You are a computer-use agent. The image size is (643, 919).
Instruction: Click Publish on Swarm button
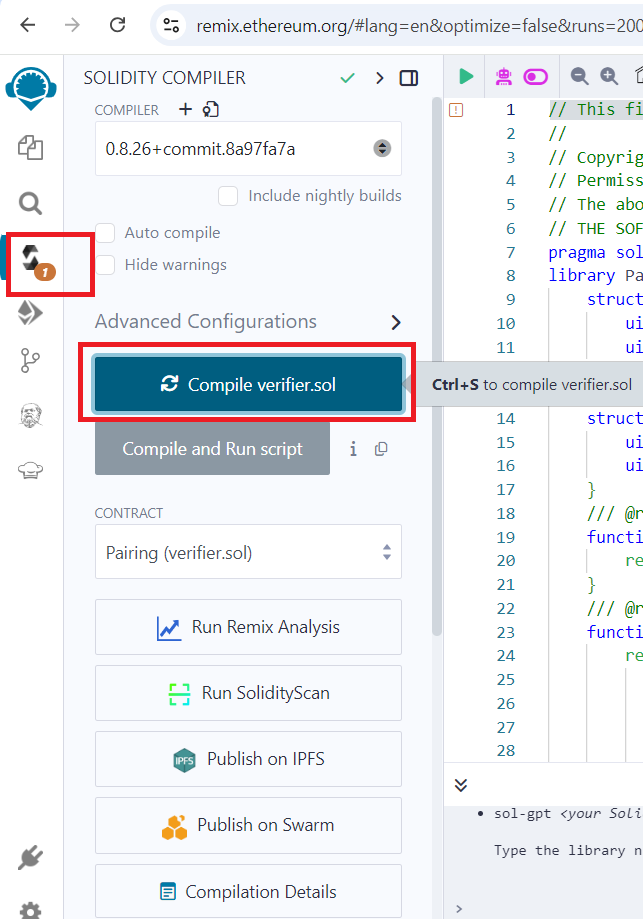[248, 825]
